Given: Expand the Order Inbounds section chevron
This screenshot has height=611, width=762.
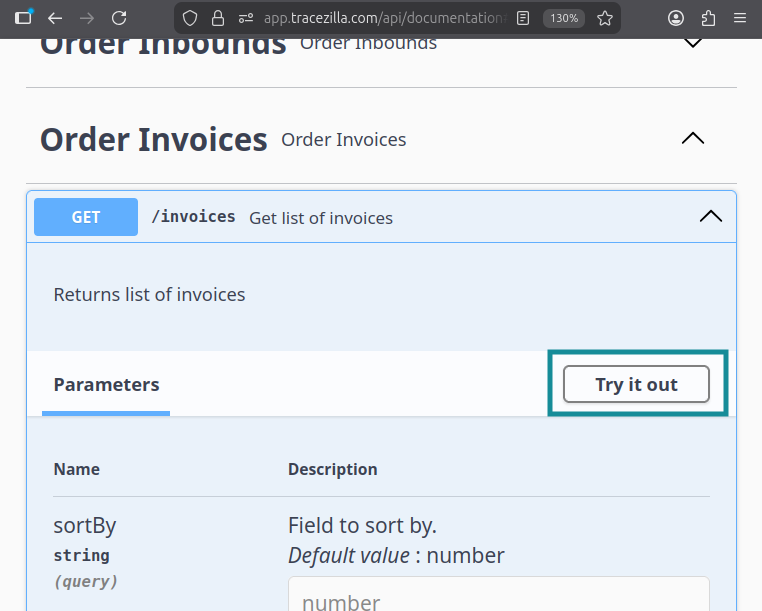Looking at the screenshot, I should click(692, 43).
